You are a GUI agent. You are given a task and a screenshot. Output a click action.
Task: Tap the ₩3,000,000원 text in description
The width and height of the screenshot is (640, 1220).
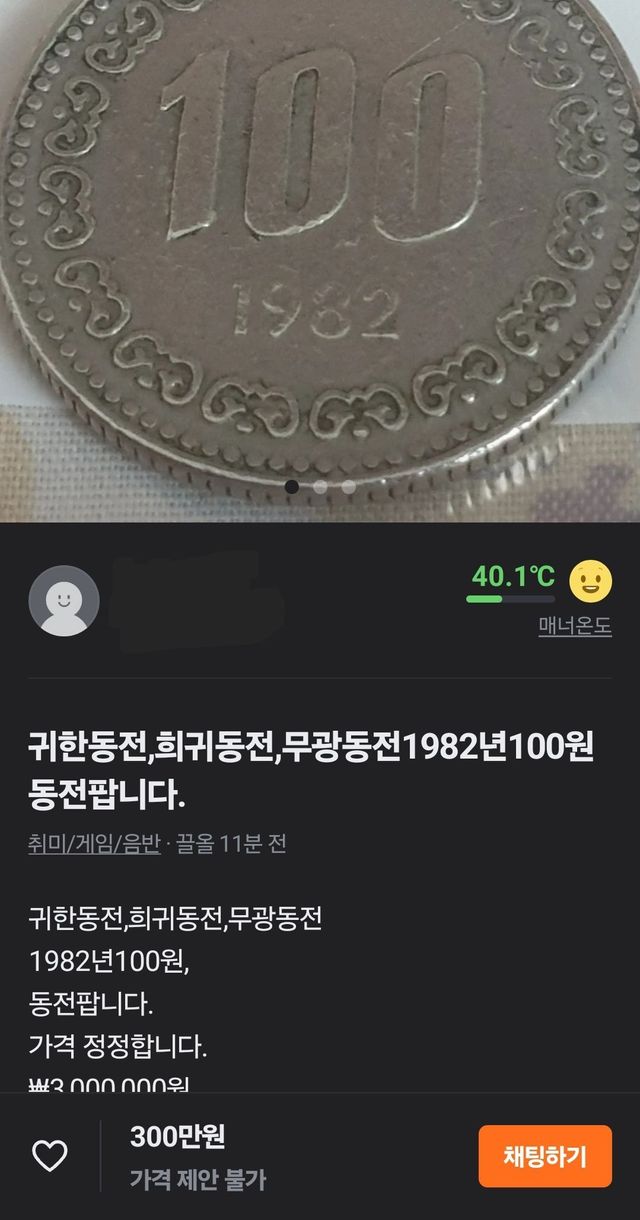[x=108, y=1084]
